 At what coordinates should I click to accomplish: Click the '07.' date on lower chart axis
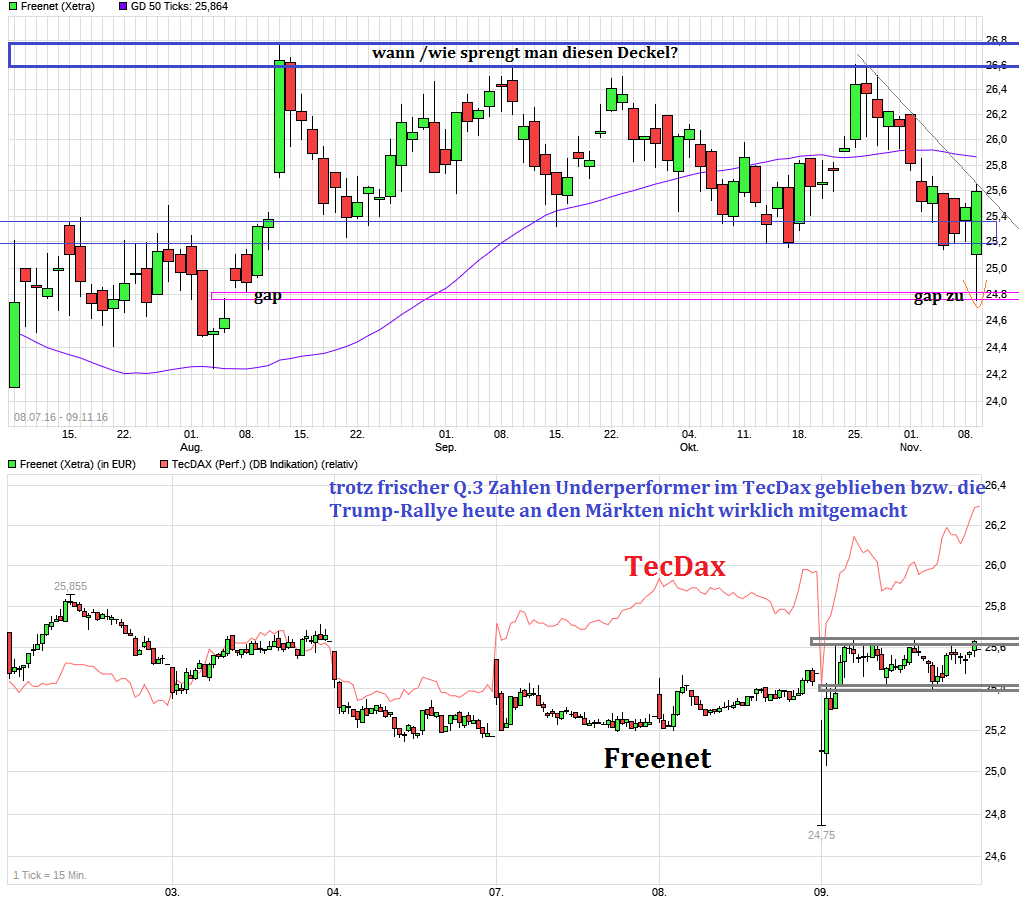(496, 893)
